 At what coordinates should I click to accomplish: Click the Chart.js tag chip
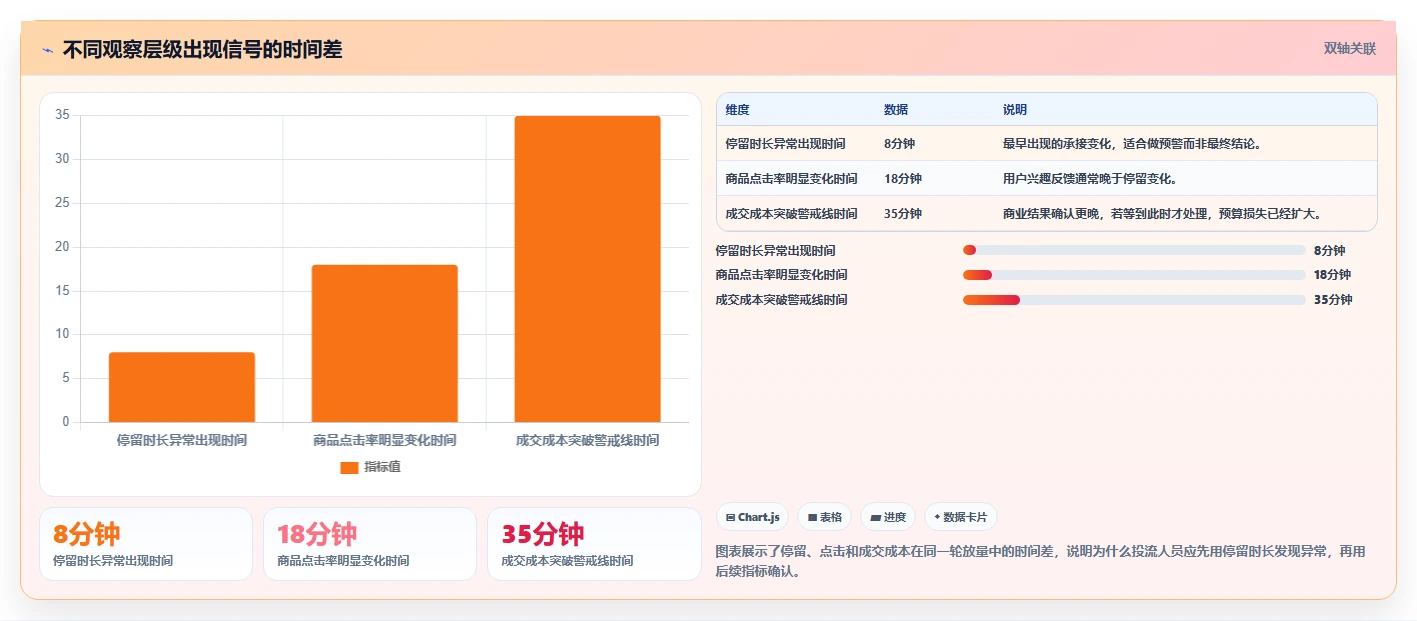(x=752, y=517)
